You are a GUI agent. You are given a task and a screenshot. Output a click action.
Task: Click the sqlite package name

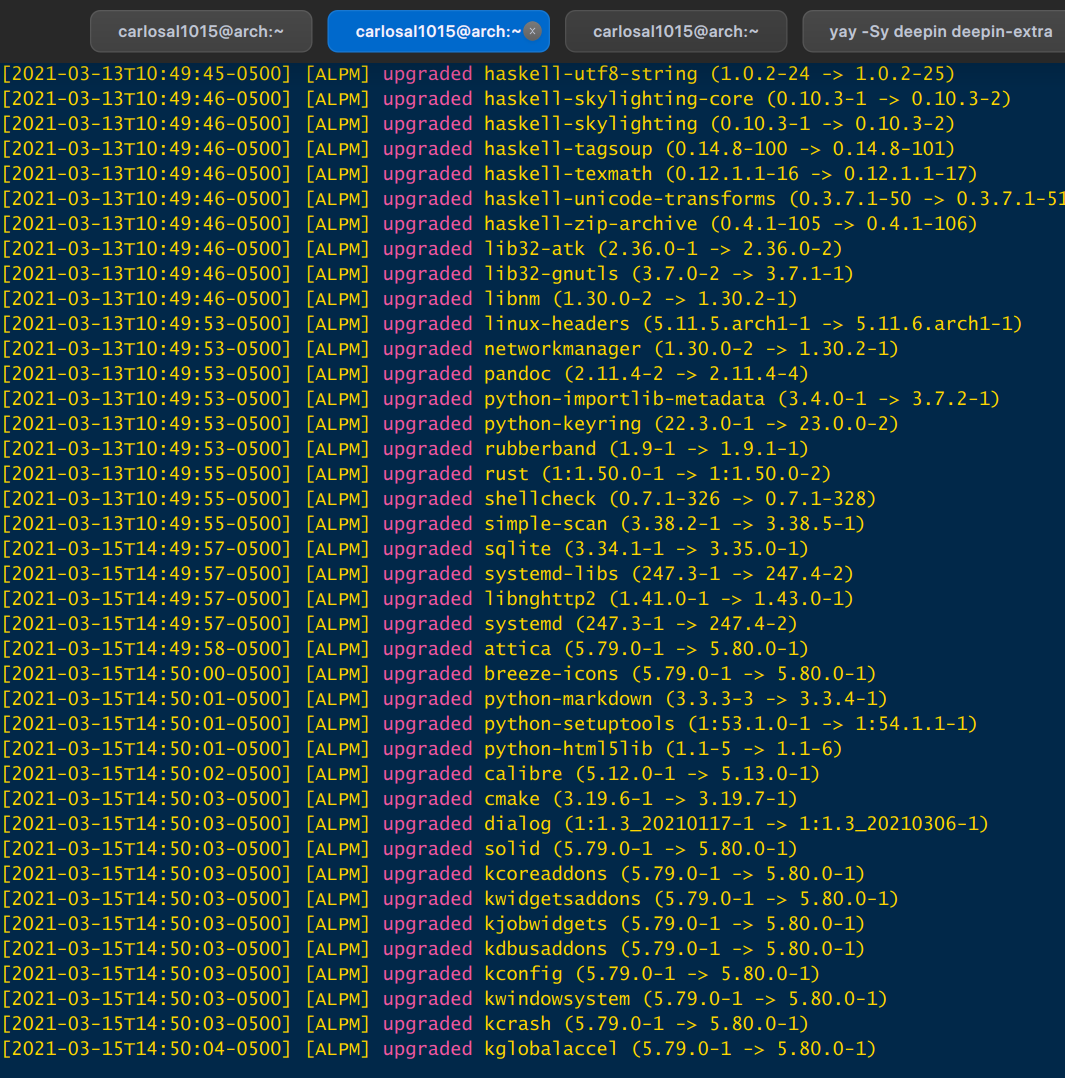click(x=518, y=549)
